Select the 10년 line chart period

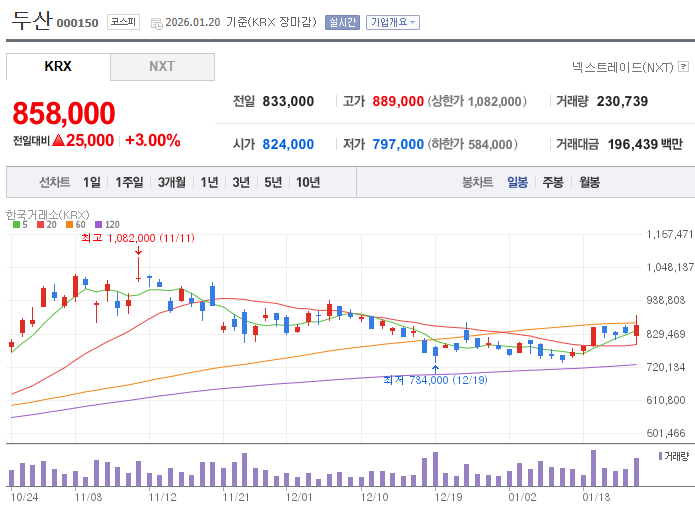(308, 182)
